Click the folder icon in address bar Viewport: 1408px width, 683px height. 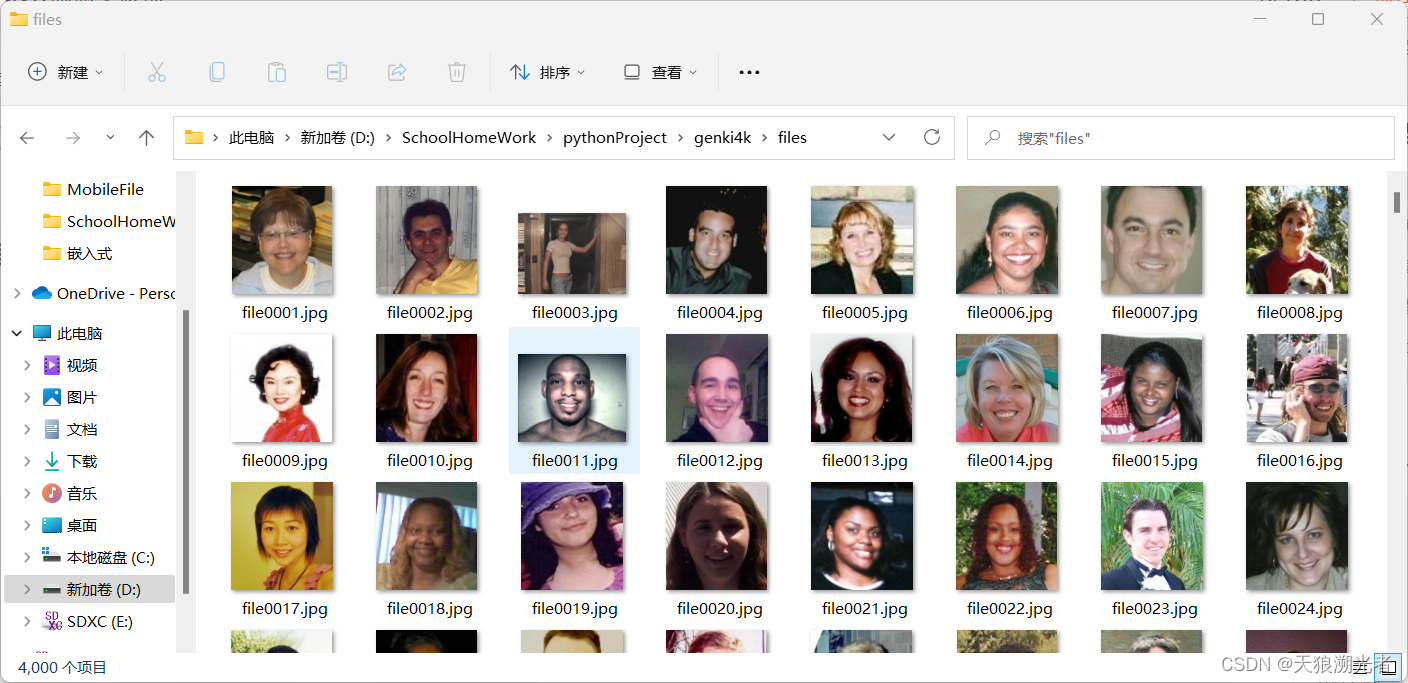pos(194,137)
